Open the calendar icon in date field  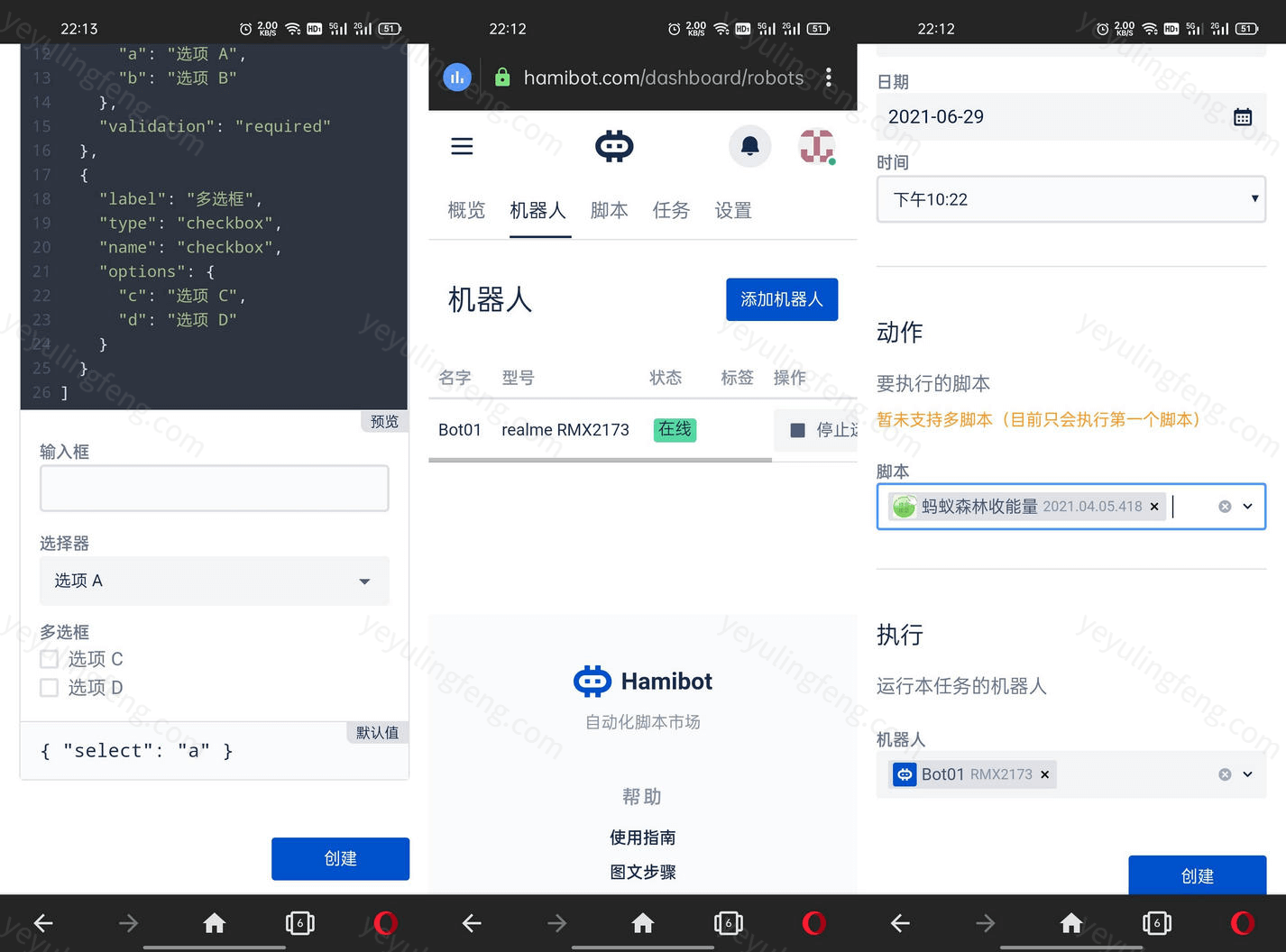coord(1243,117)
